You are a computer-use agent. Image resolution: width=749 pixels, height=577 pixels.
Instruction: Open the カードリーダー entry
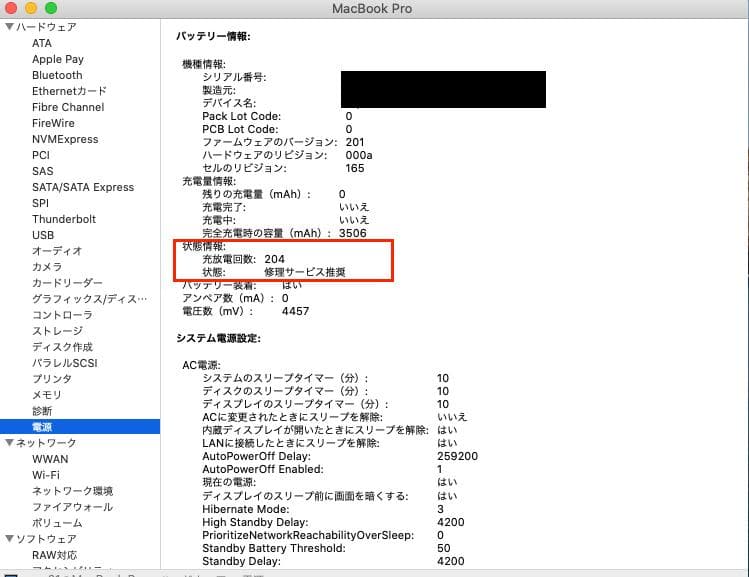coord(67,283)
